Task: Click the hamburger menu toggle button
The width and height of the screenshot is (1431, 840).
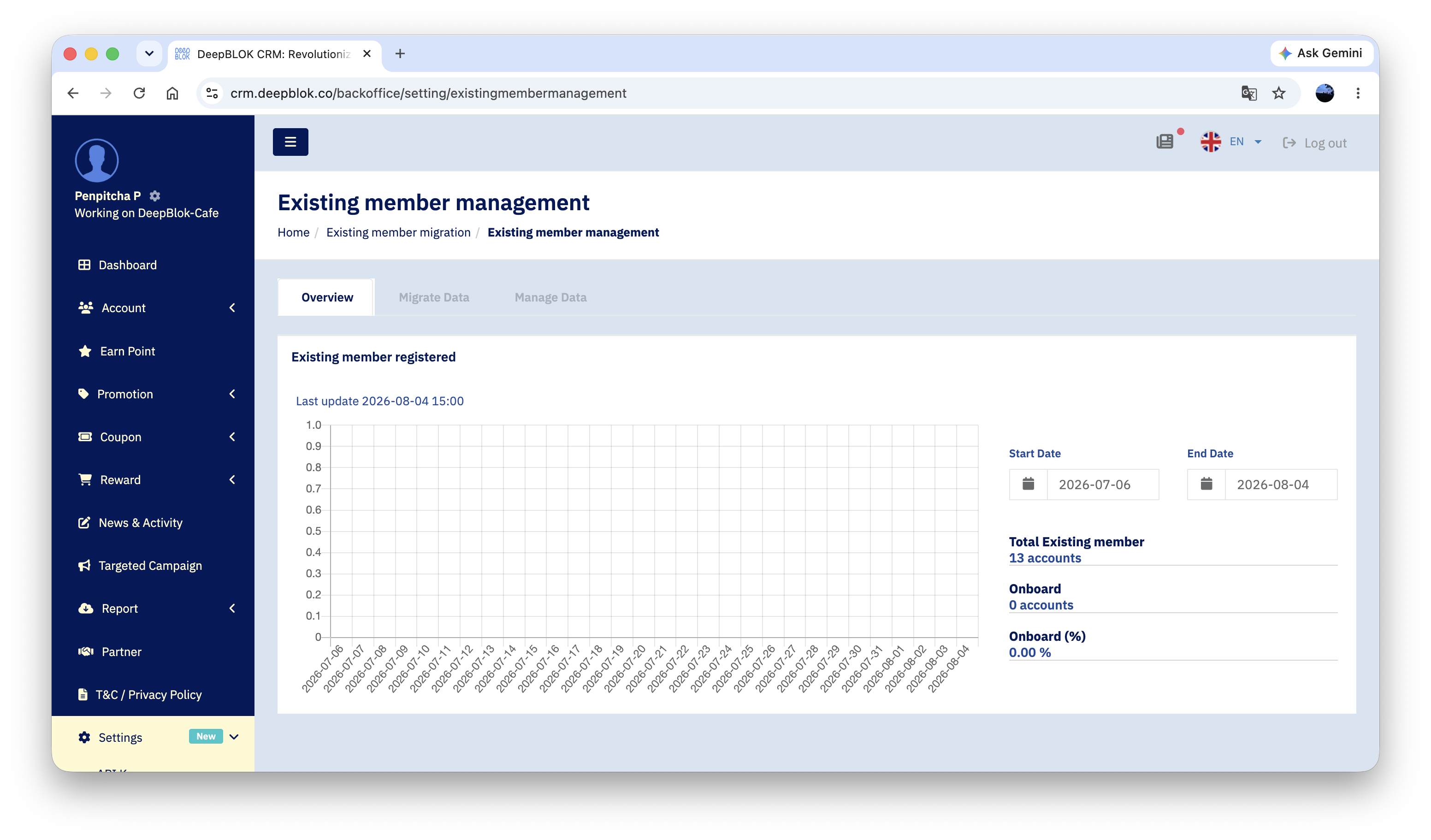Action: tap(290, 142)
